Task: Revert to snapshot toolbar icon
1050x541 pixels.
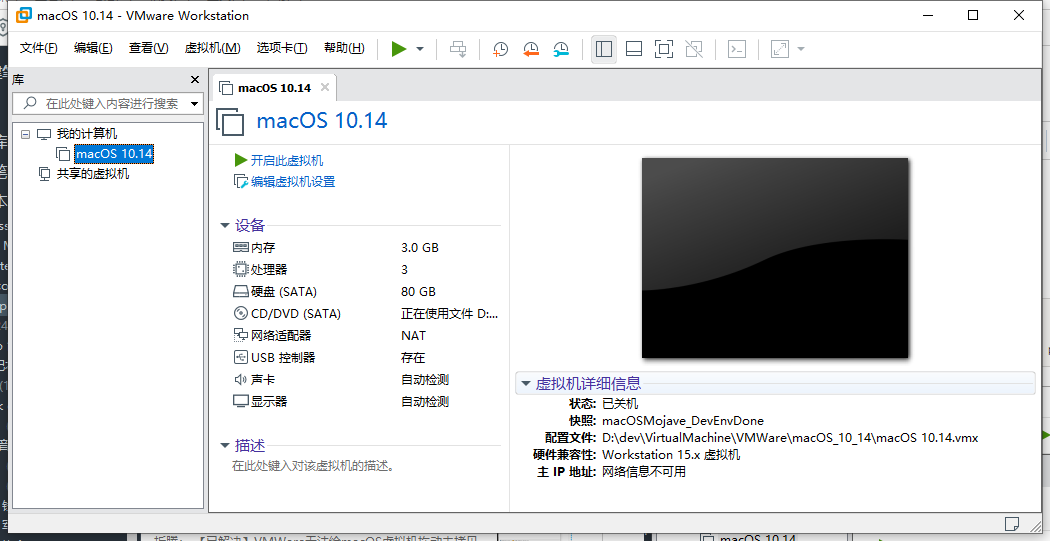Action: click(x=531, y=49)
